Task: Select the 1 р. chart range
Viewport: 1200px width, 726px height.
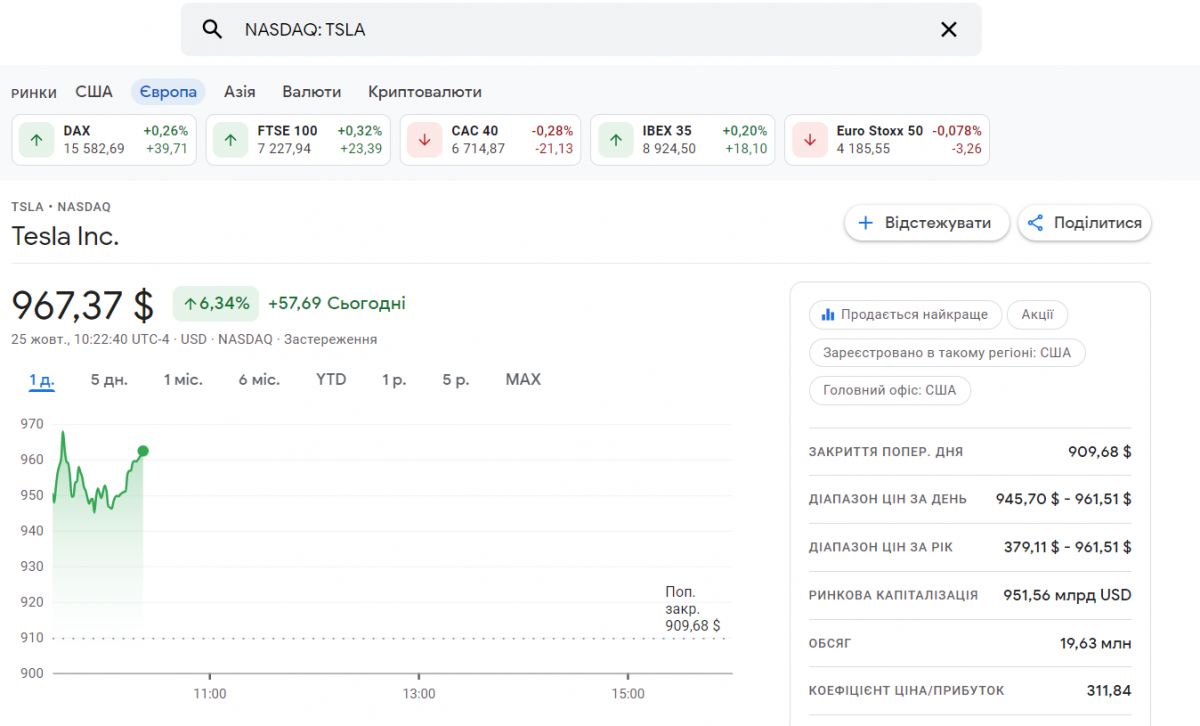Action: point(394,380)
